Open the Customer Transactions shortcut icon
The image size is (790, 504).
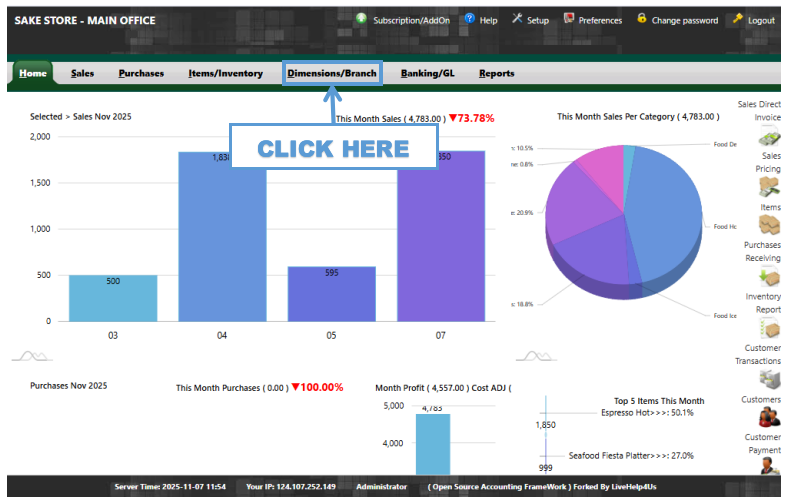click(768, 379)
